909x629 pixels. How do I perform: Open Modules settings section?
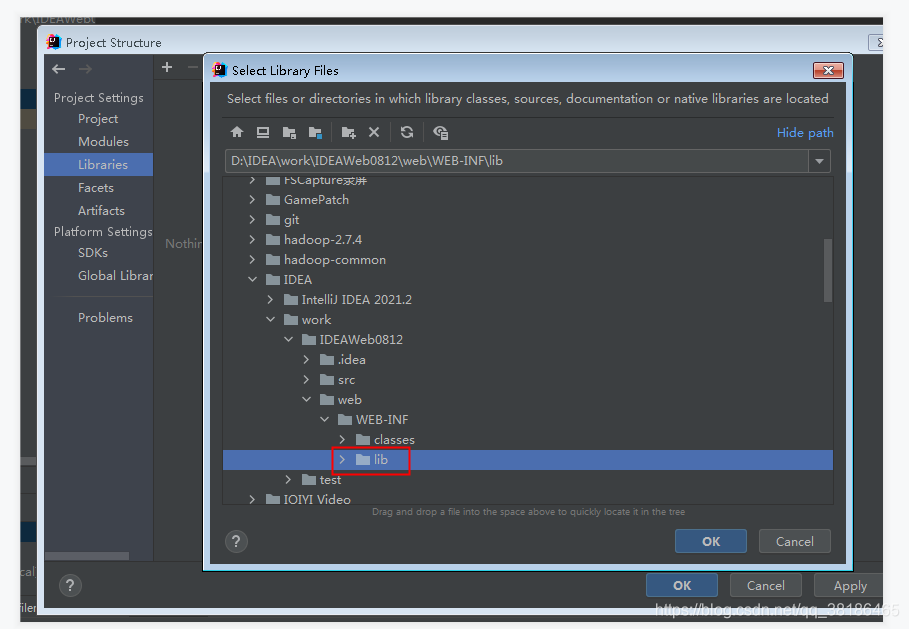tap(99, 141)
